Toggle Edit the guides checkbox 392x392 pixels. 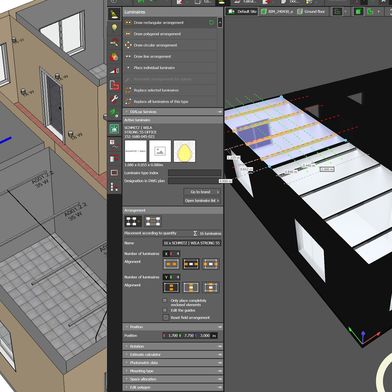click(x=165, y=310)
